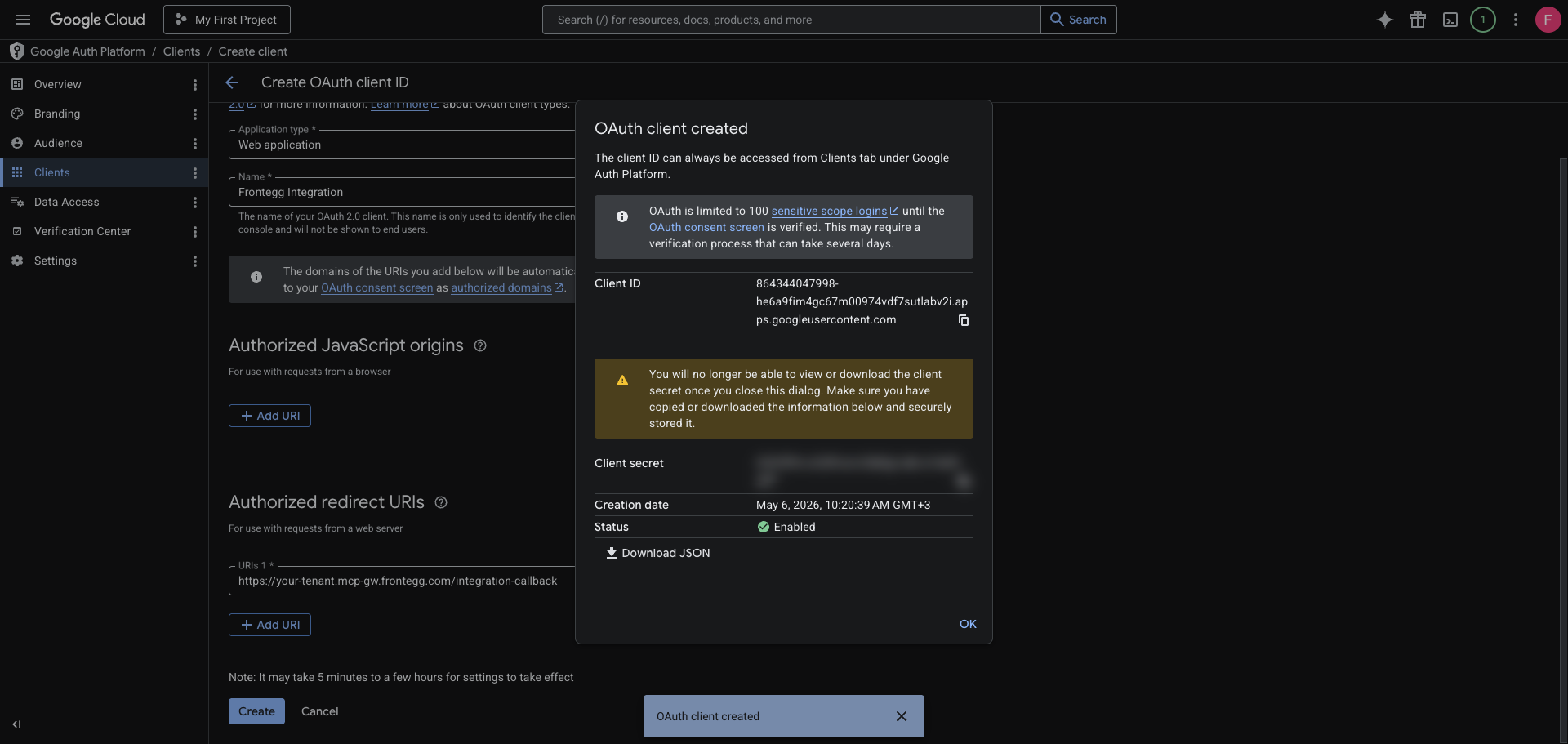The image size is (1568, 744).
Task: Click OK in the OAuth client created dialog
Action: (x=968, y=624)
